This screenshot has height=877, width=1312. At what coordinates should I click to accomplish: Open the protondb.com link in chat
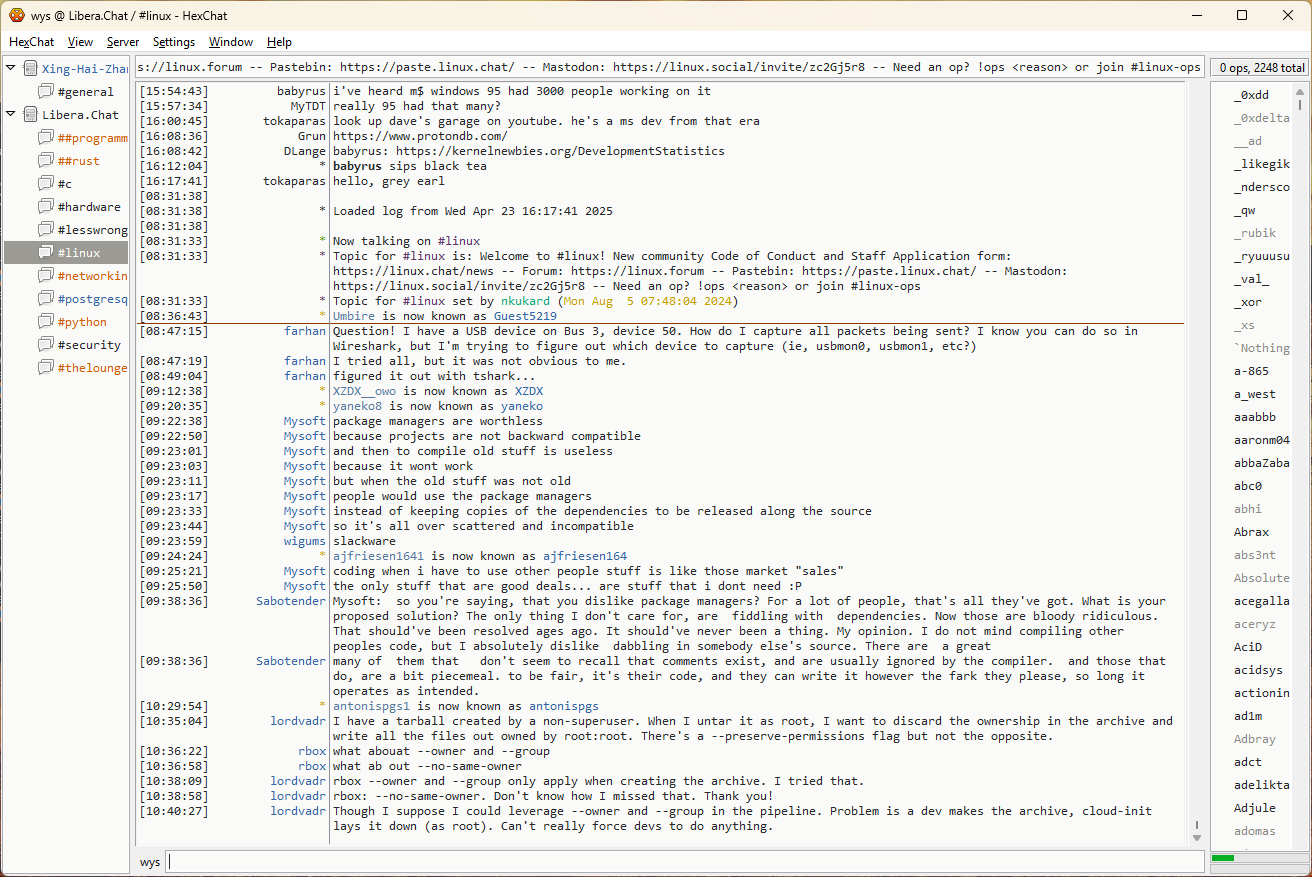pos(420,136)
